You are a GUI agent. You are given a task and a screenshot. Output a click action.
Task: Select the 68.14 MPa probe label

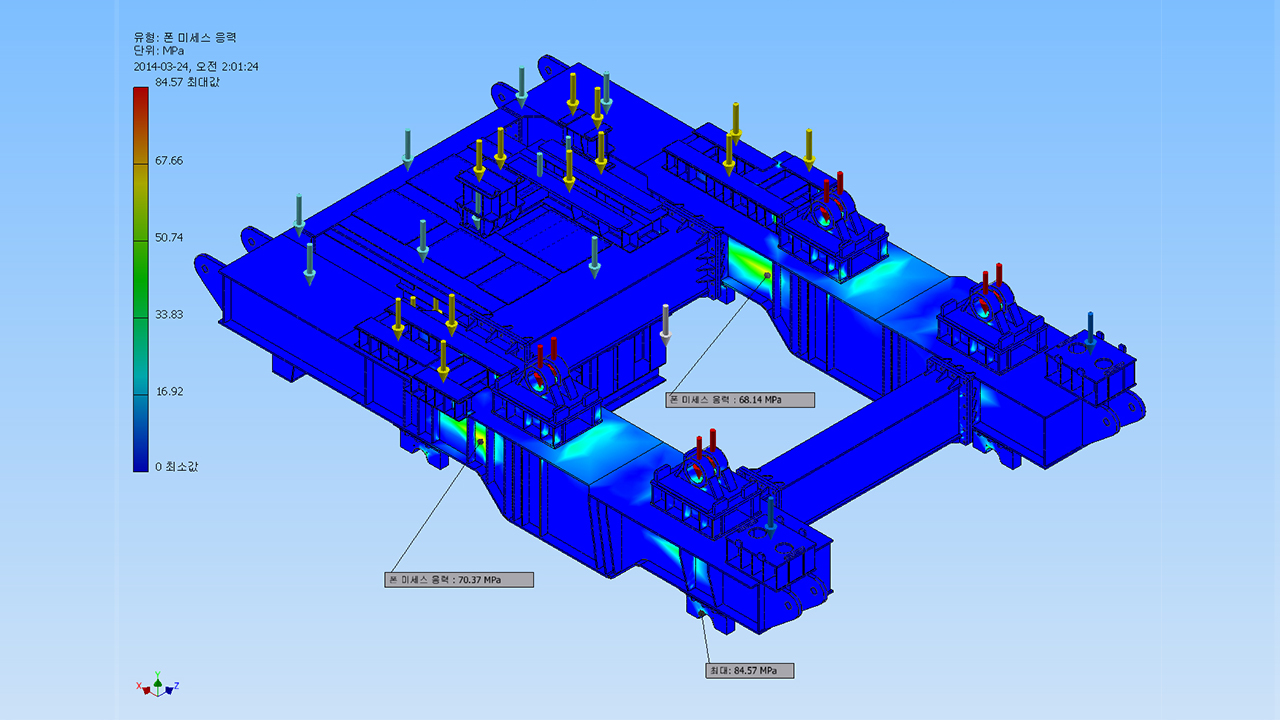tap(740, 400)
